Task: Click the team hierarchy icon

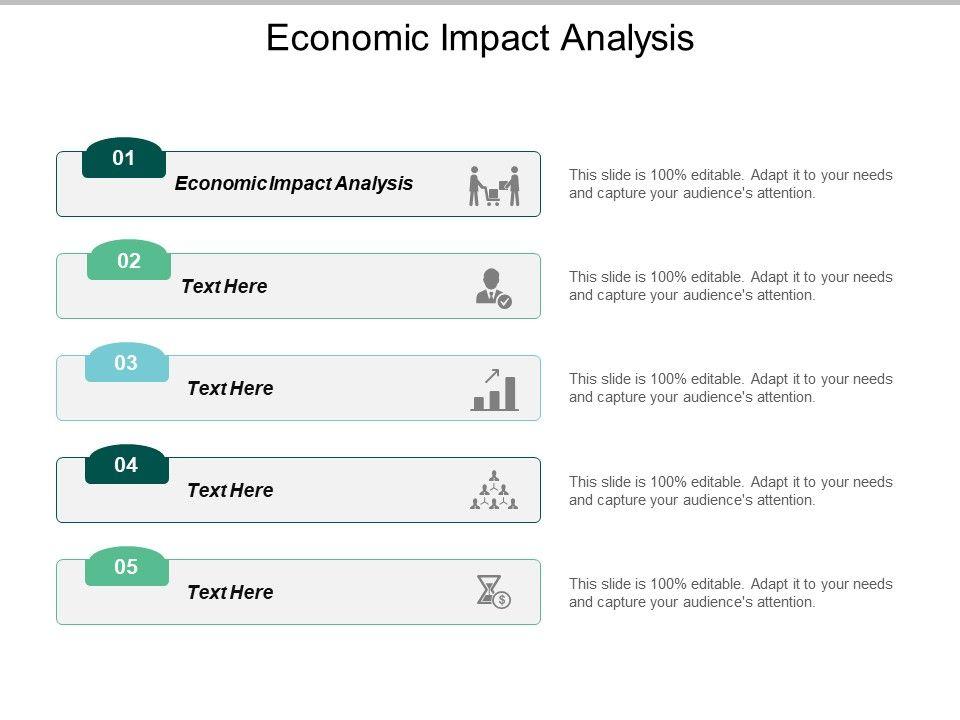Action: click(x=494, y=491)
